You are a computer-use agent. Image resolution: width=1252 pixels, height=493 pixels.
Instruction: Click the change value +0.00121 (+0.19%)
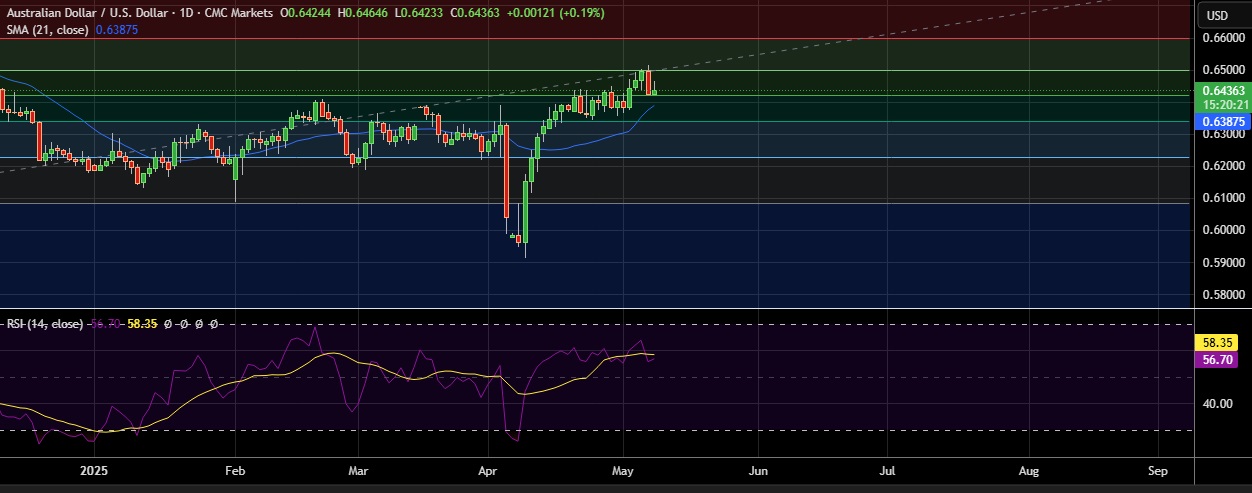coord(555,13)
